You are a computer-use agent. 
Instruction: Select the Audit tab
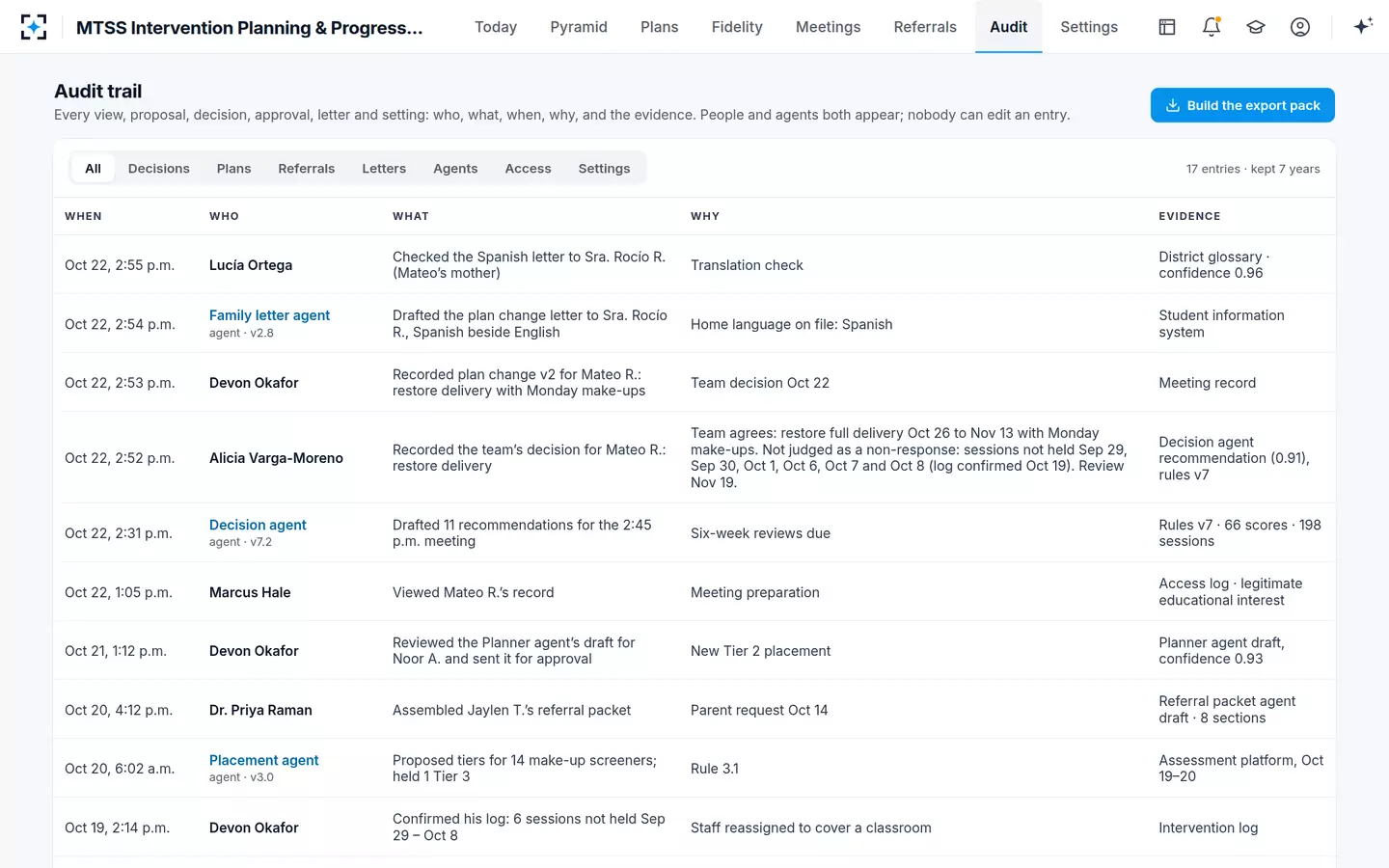tap(1009, 27)
